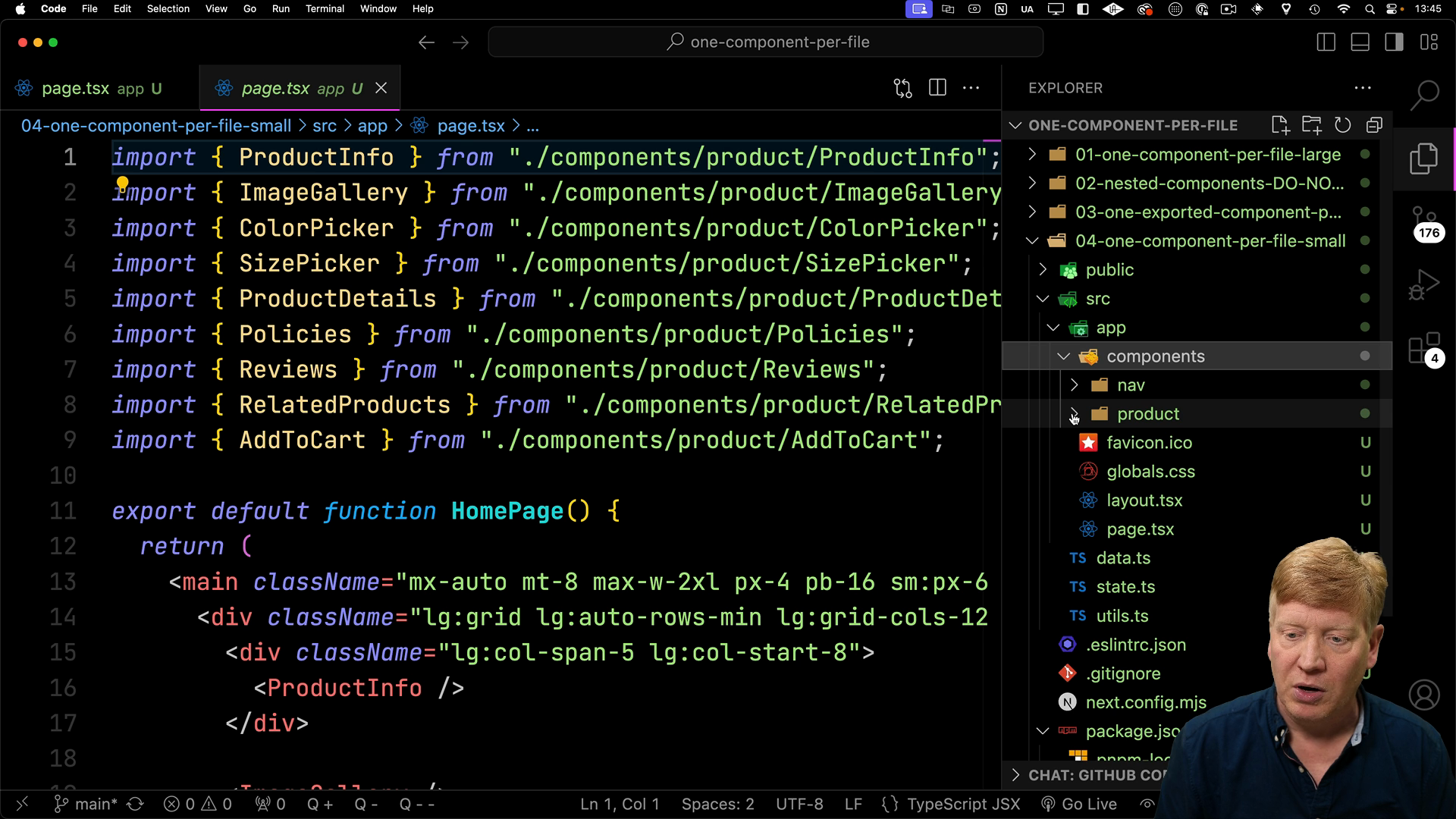Click the one-component-per-file command center search

(766, 42)
